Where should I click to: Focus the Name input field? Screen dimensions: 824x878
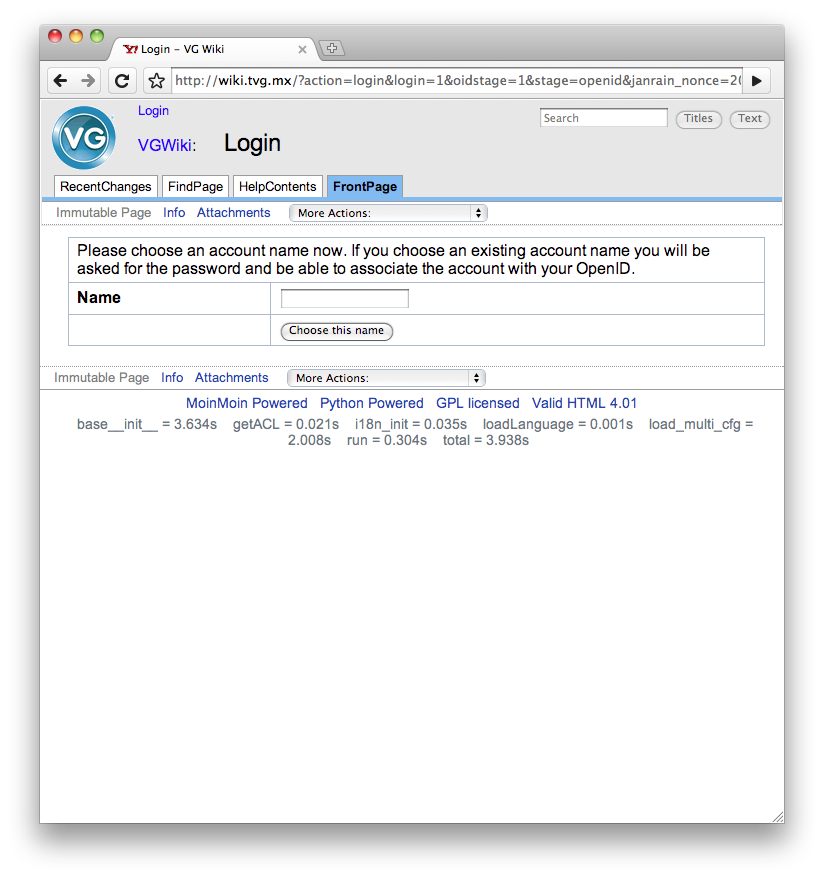[345, 298]
